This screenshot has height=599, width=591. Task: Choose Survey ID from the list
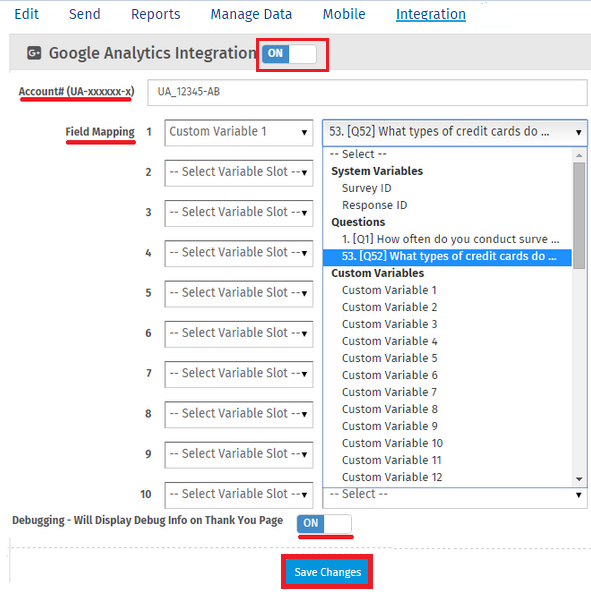(x=366, y=188)
